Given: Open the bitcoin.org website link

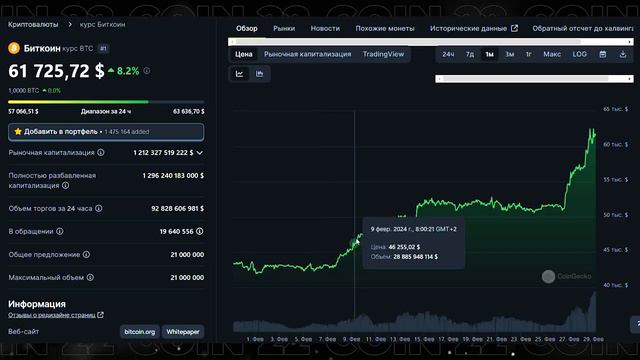Looking at the screenshot, I should [140, 332].
